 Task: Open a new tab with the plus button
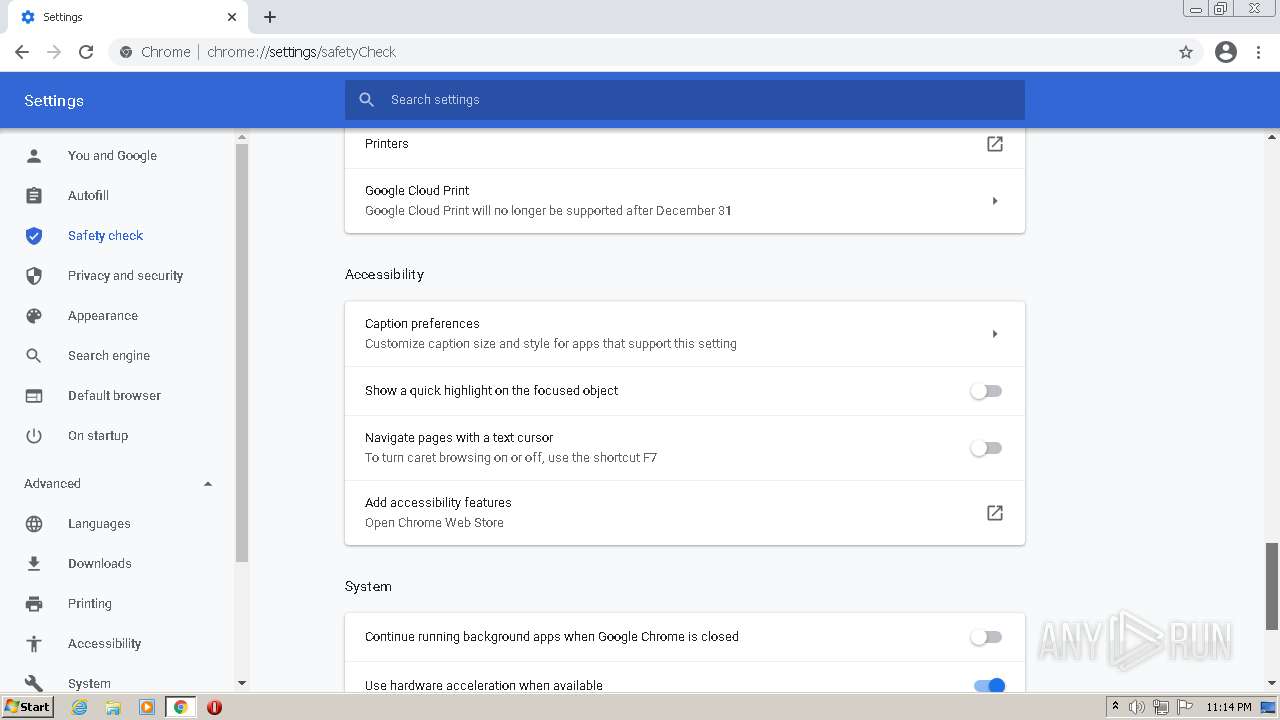[x=270, y=17]
